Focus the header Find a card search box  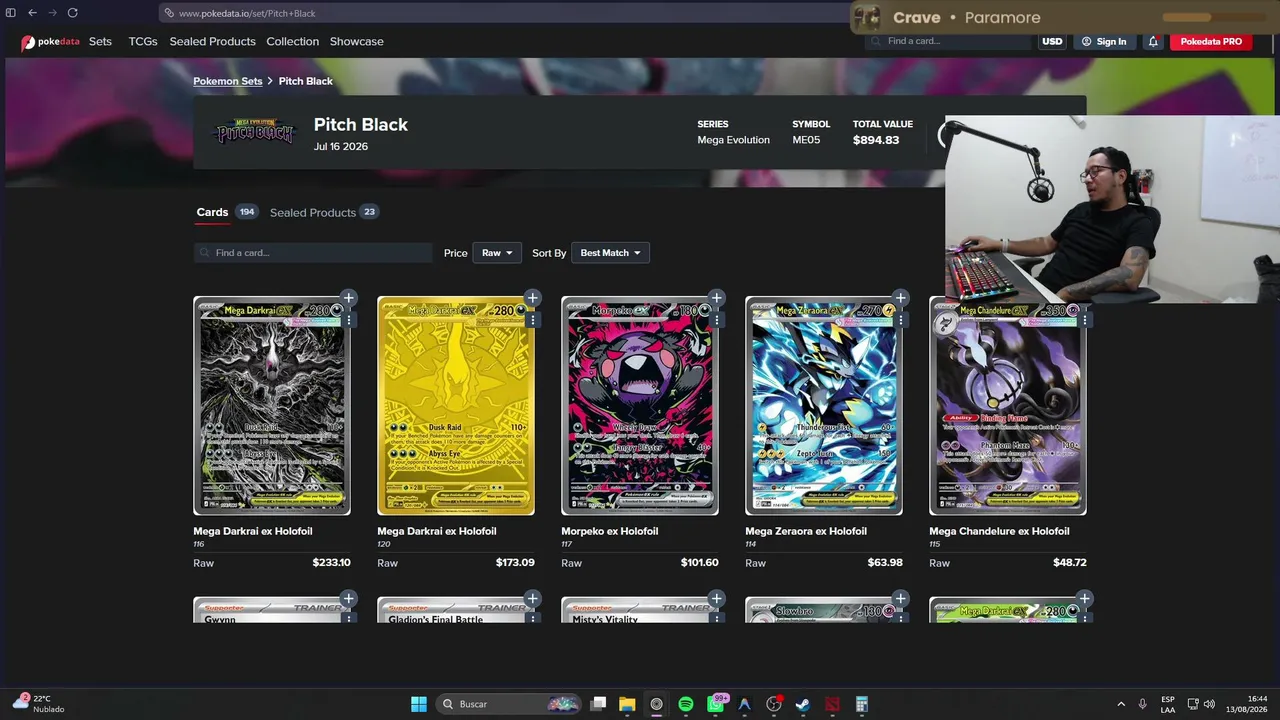pos(948,41)
